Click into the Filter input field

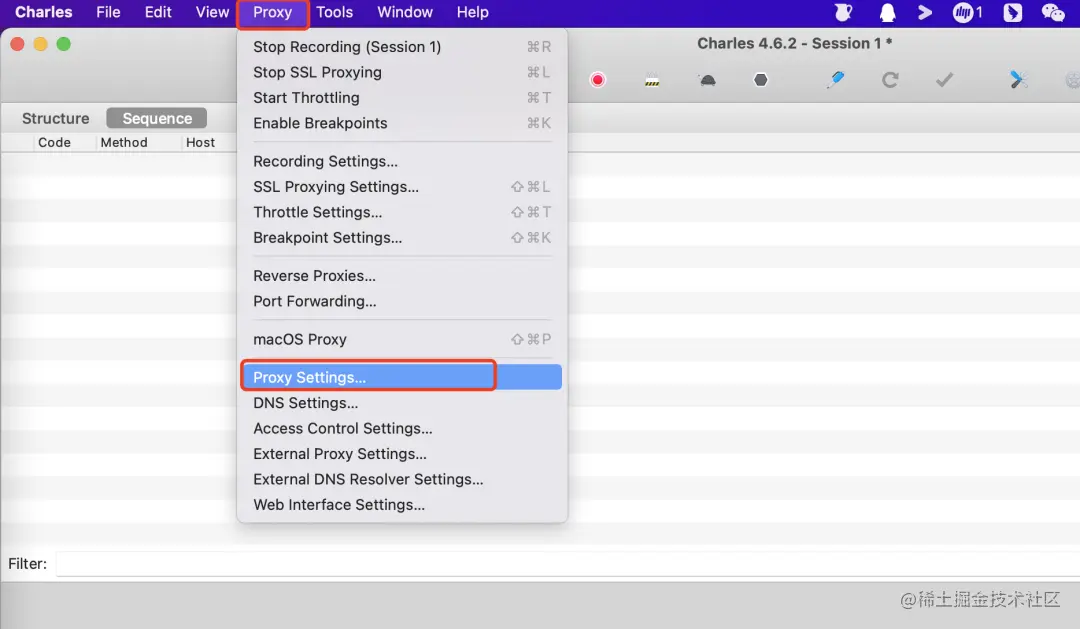click(568, 564)
